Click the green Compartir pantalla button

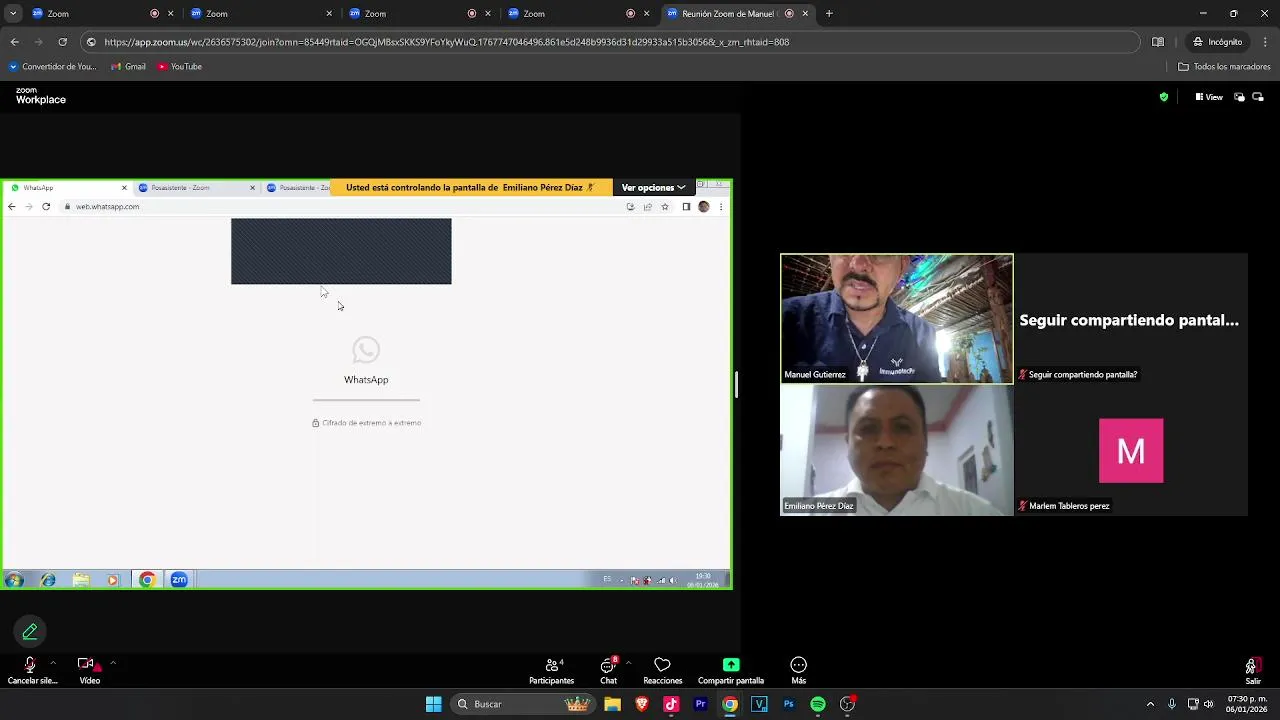pyautogui.click(x=731, y=671)
